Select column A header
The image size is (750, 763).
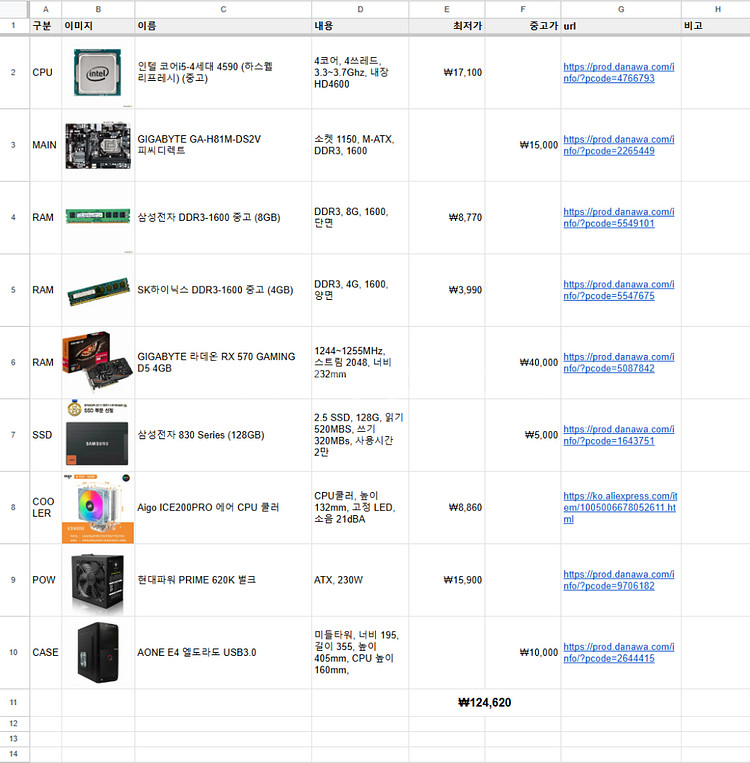(45, 9)
